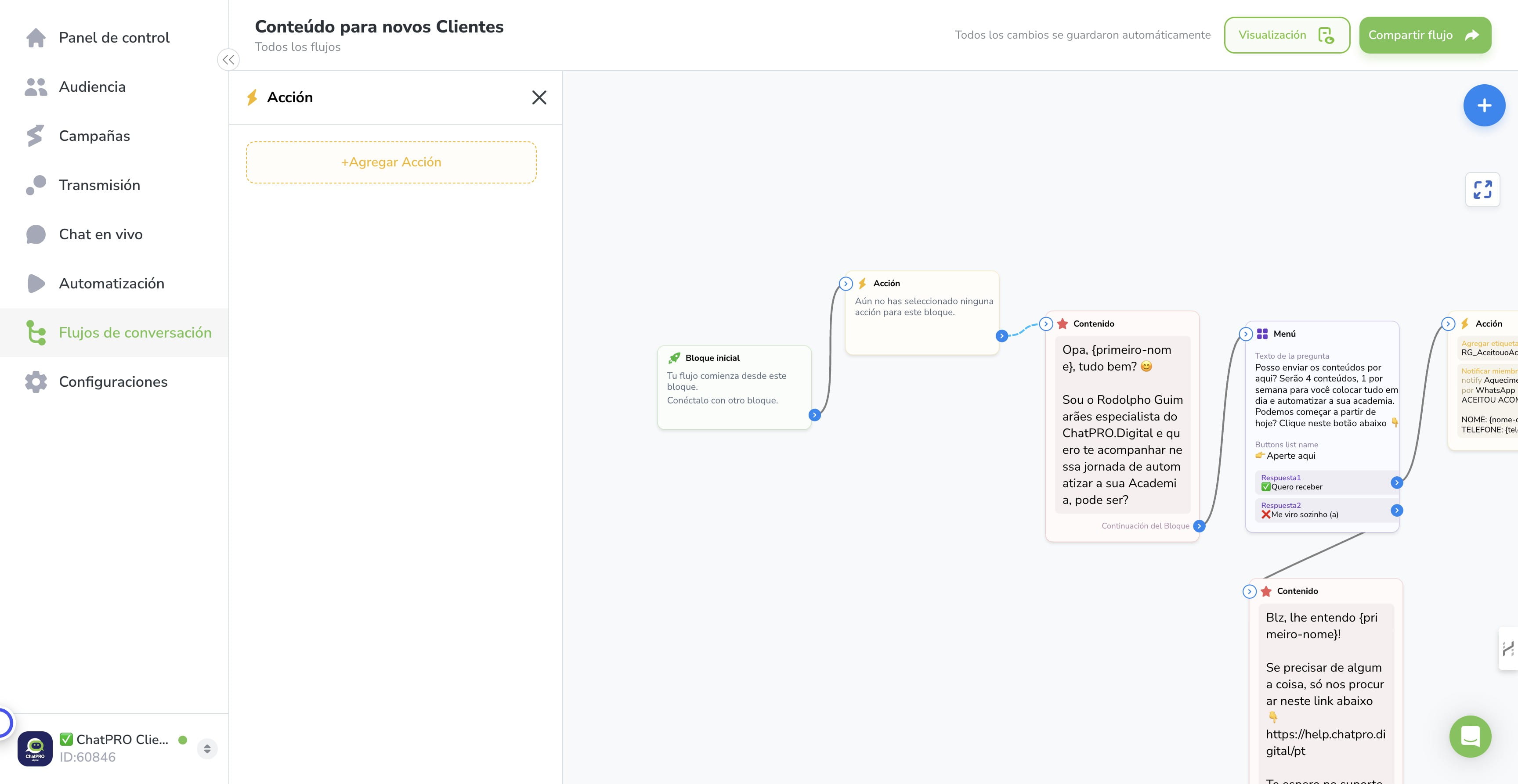1518x784 pixels.
Task: Click empty Acción block output connector
Action: tap(1002, 336)
